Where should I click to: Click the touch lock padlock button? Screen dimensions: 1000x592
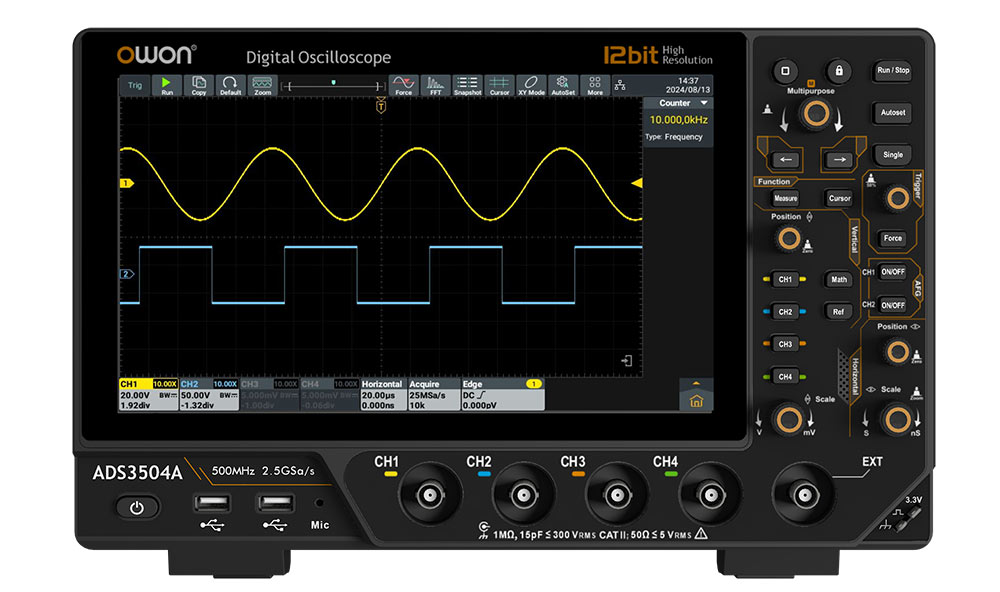coord(839,71)
